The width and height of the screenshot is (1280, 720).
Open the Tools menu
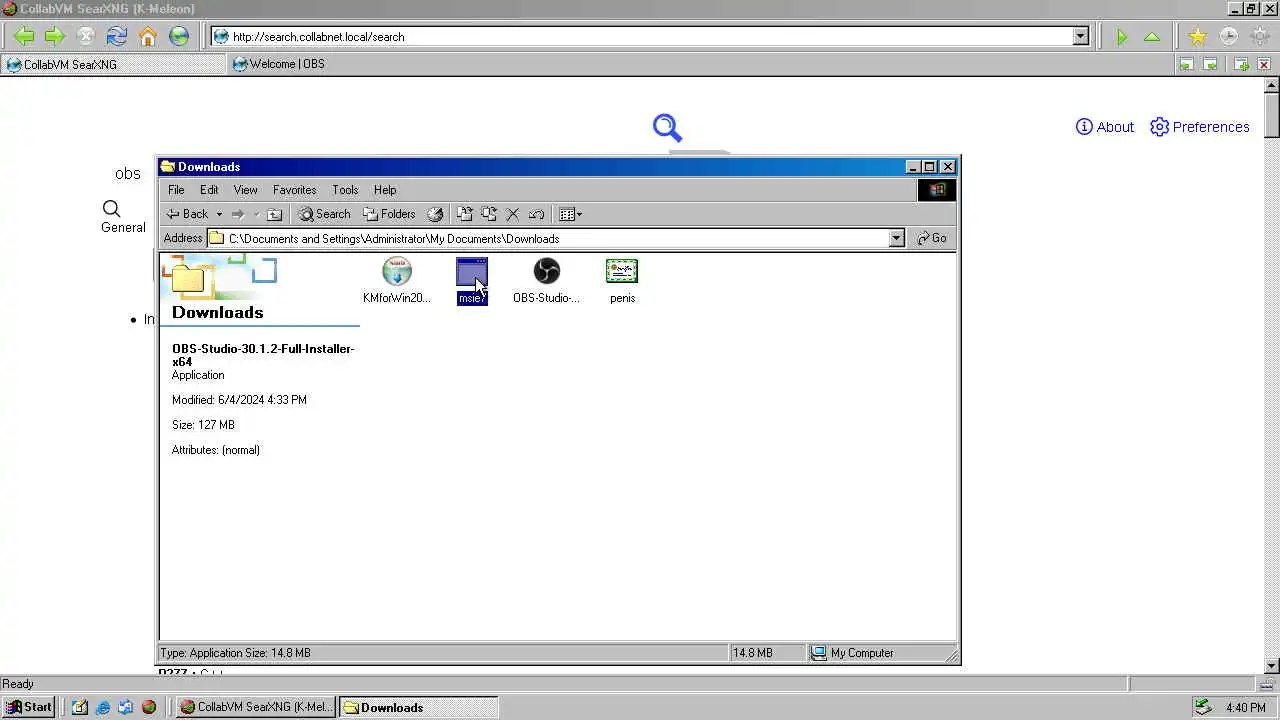click(x=345, y=190)
